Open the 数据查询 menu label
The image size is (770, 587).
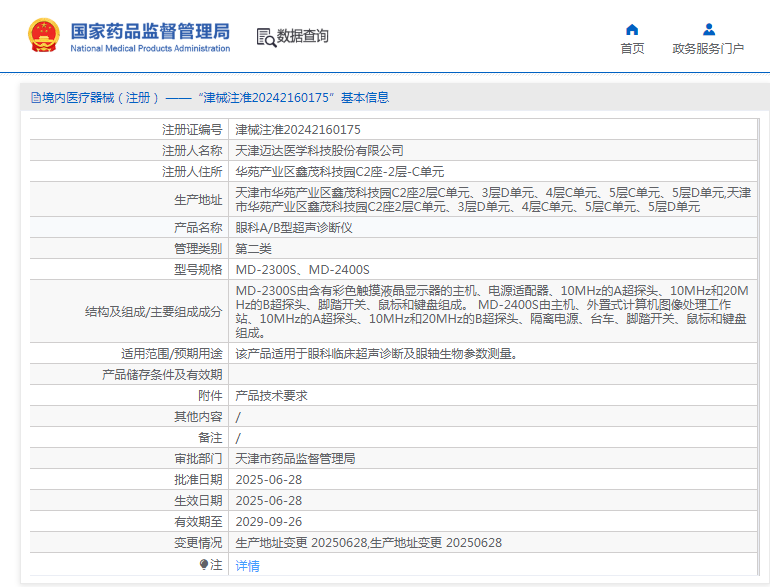[303, 37]
